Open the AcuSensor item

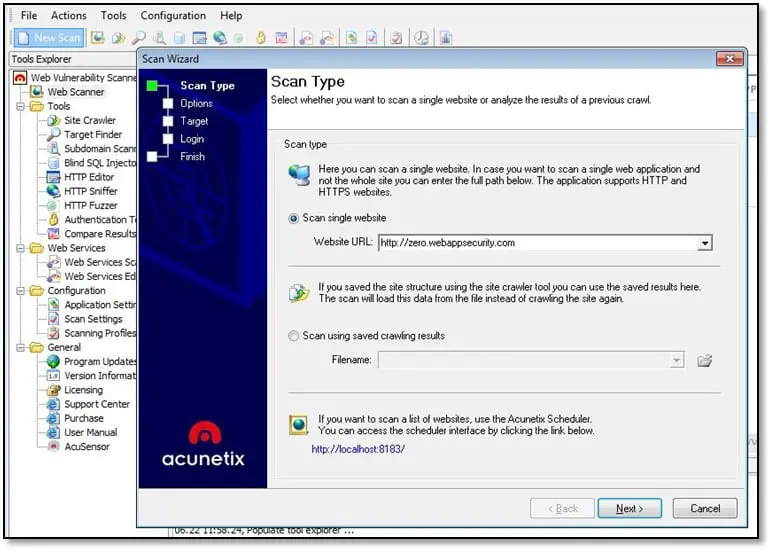point(86,446)
